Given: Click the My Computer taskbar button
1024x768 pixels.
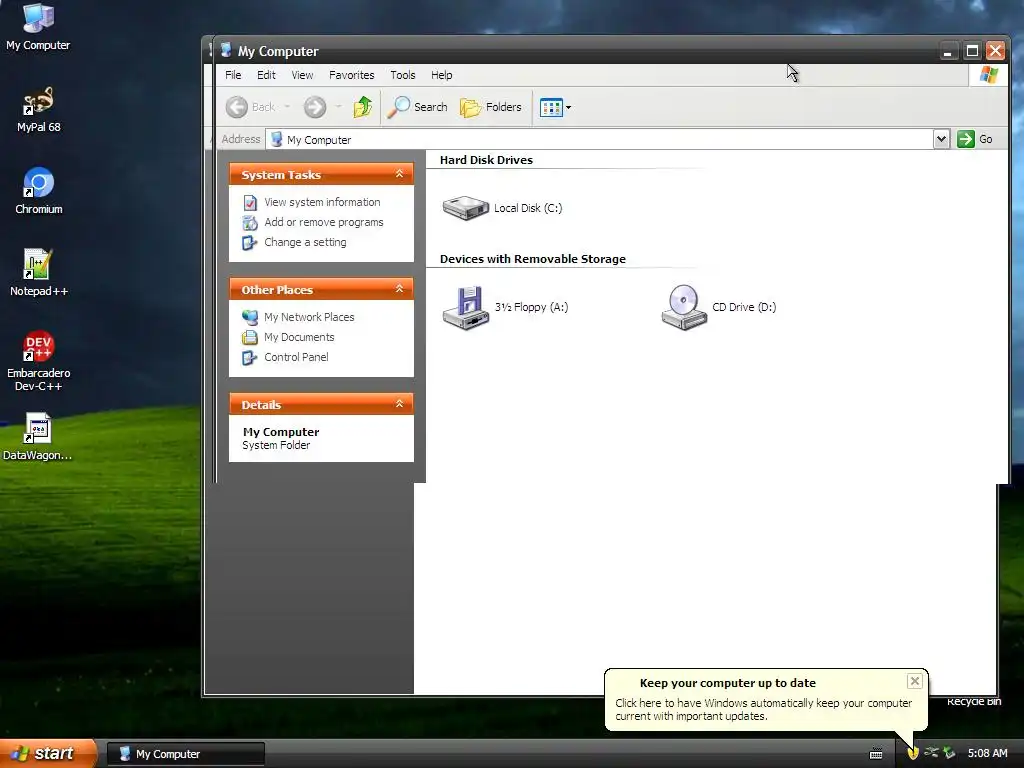Looking at the screenshot, I should pyautogui.click(x=185, y=754).
